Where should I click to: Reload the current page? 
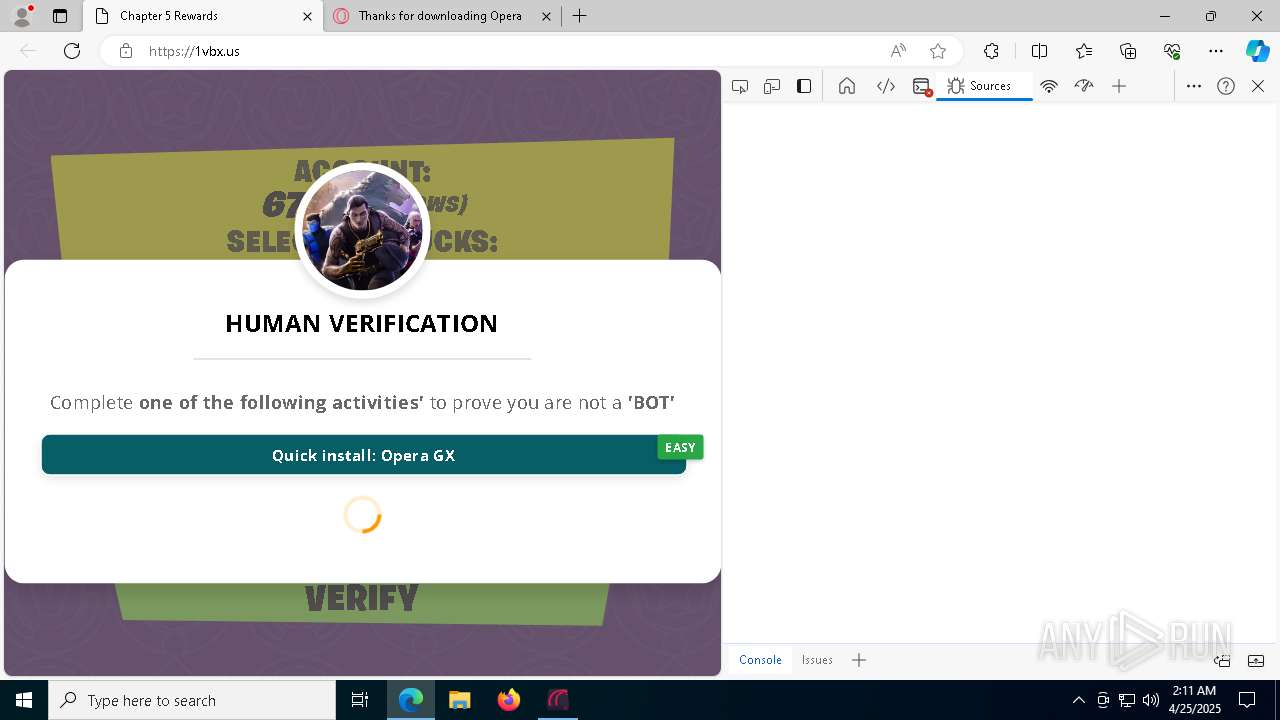tap(72, 51)
